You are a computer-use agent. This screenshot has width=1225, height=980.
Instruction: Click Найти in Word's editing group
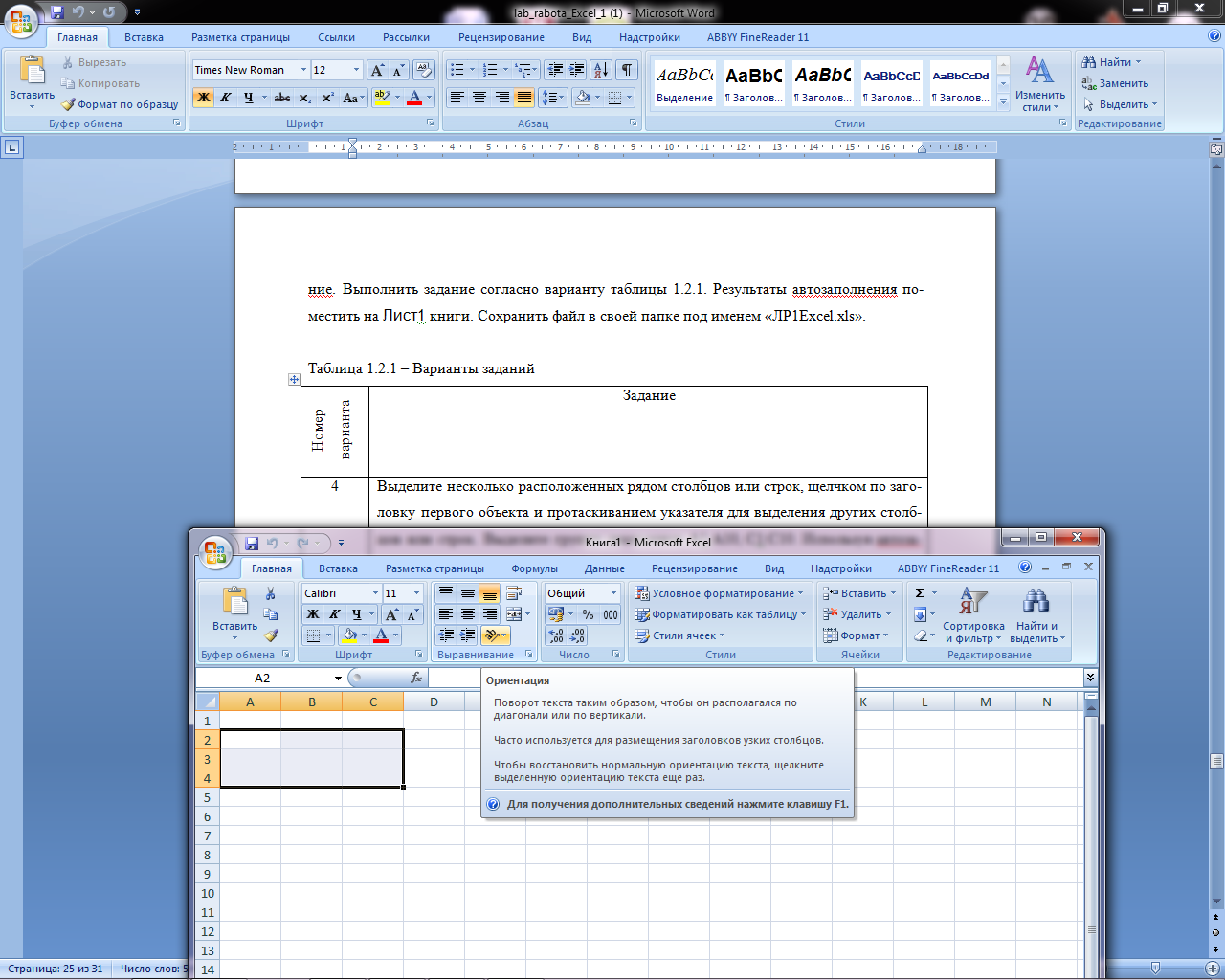click(1111, 62)
